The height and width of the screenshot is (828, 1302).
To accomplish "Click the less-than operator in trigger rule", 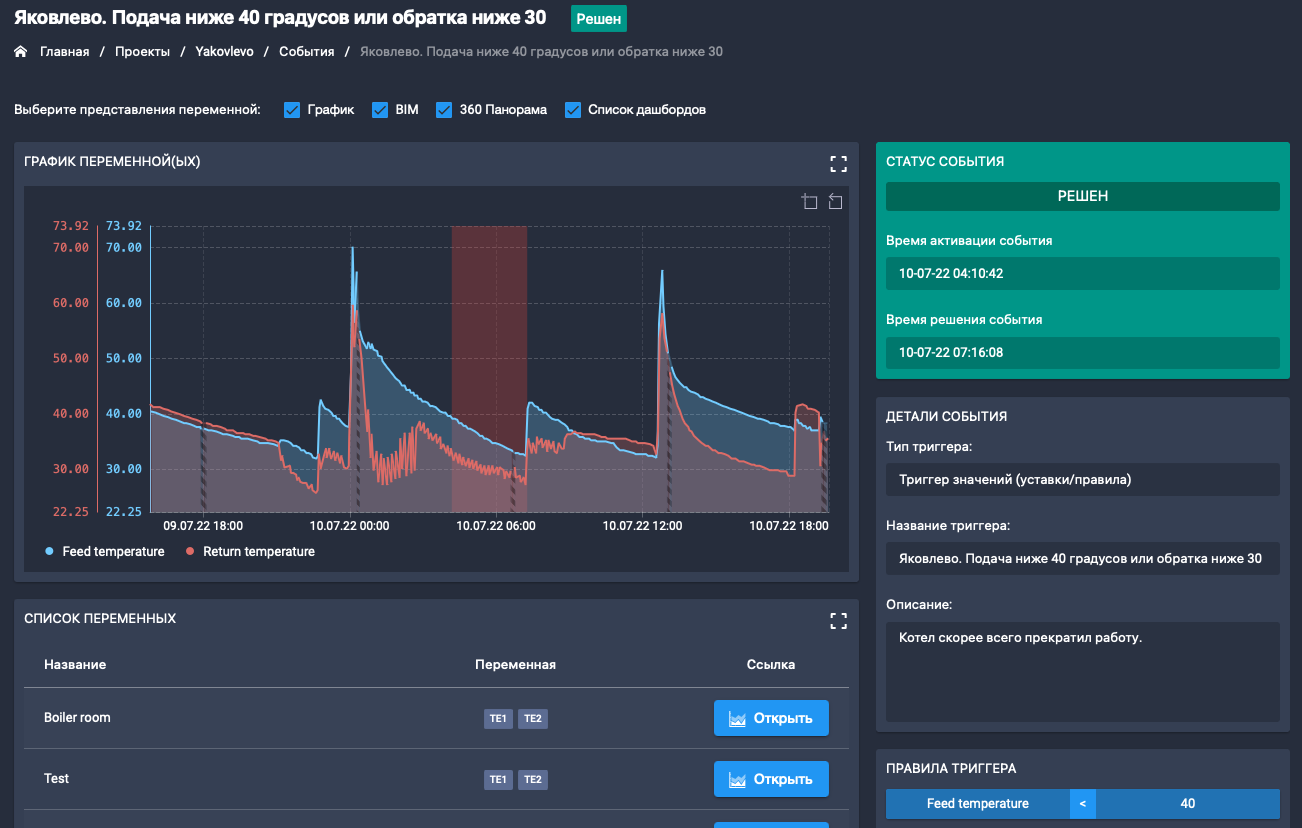I will pos(1082,804).
